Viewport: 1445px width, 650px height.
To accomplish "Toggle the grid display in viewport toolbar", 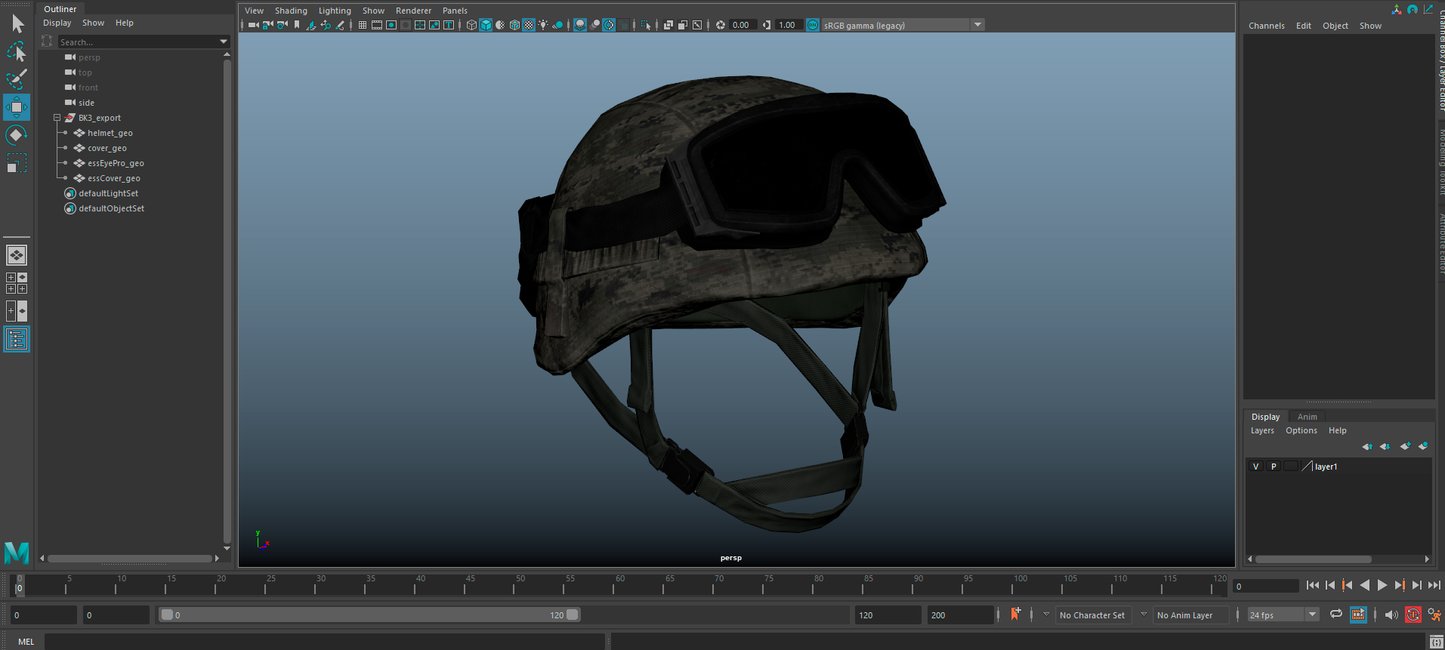I will [362, 24].
